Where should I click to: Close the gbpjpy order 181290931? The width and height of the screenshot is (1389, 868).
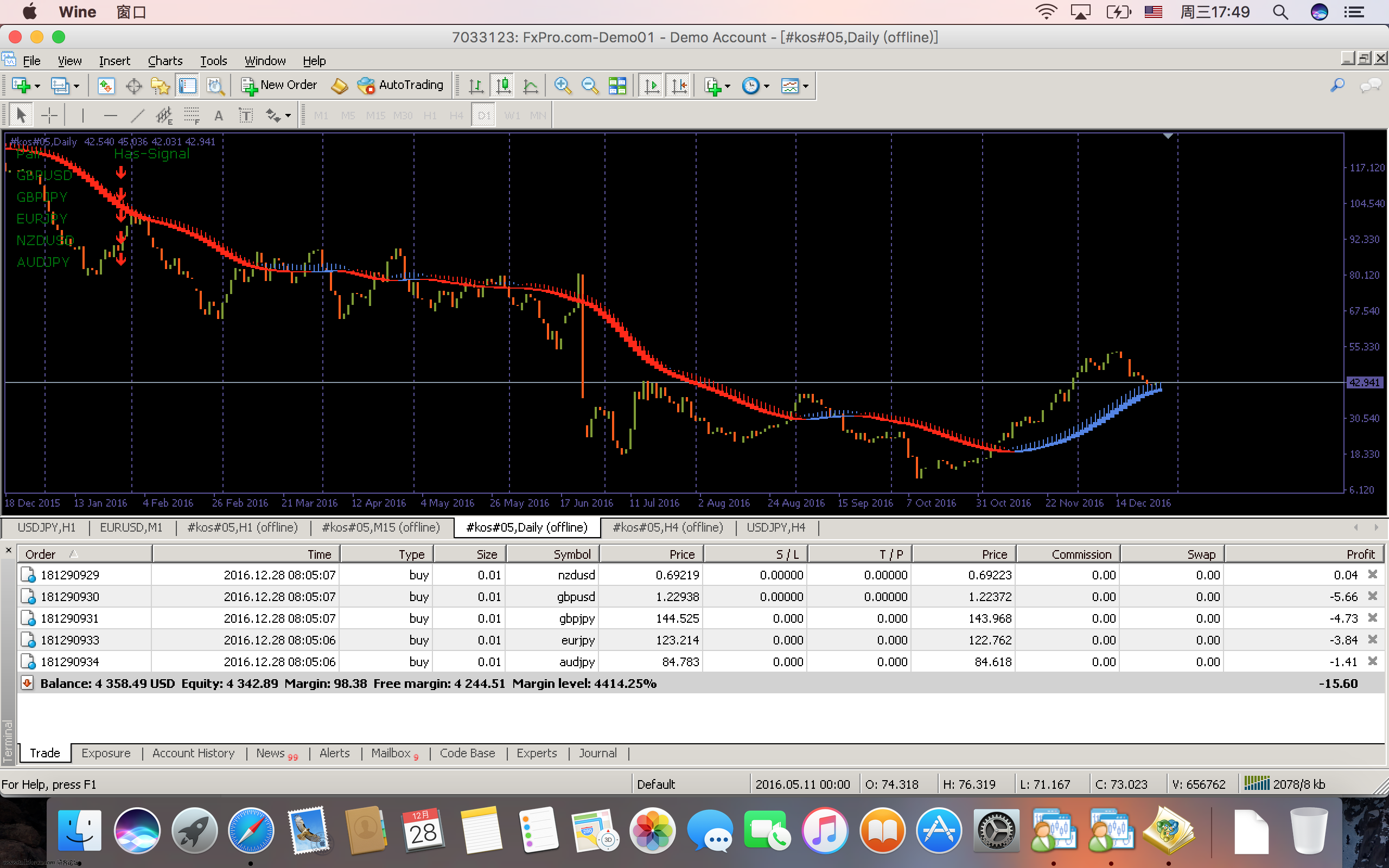point(1372,618)
